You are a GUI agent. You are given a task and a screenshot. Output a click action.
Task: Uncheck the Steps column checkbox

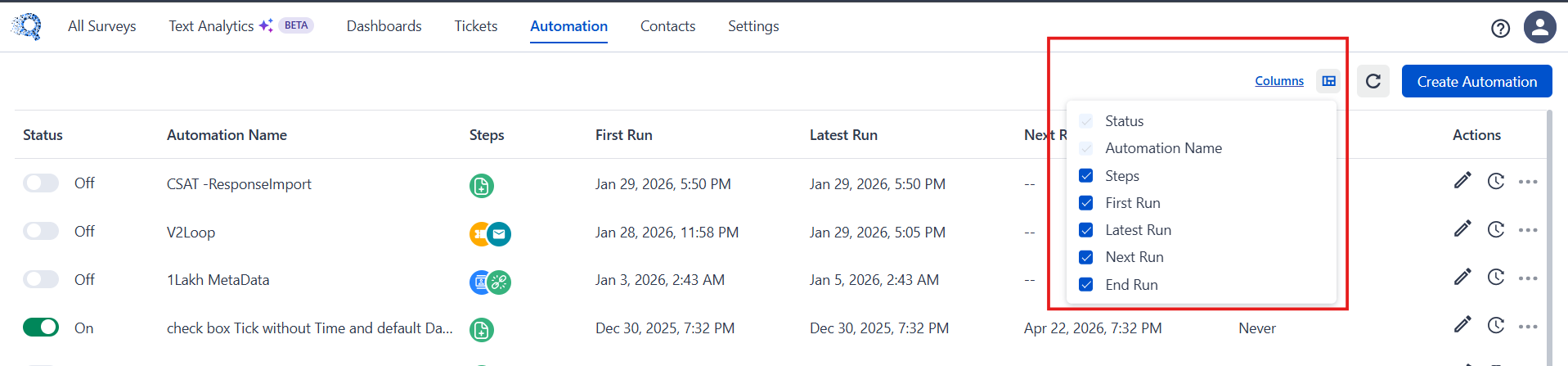1086,176
